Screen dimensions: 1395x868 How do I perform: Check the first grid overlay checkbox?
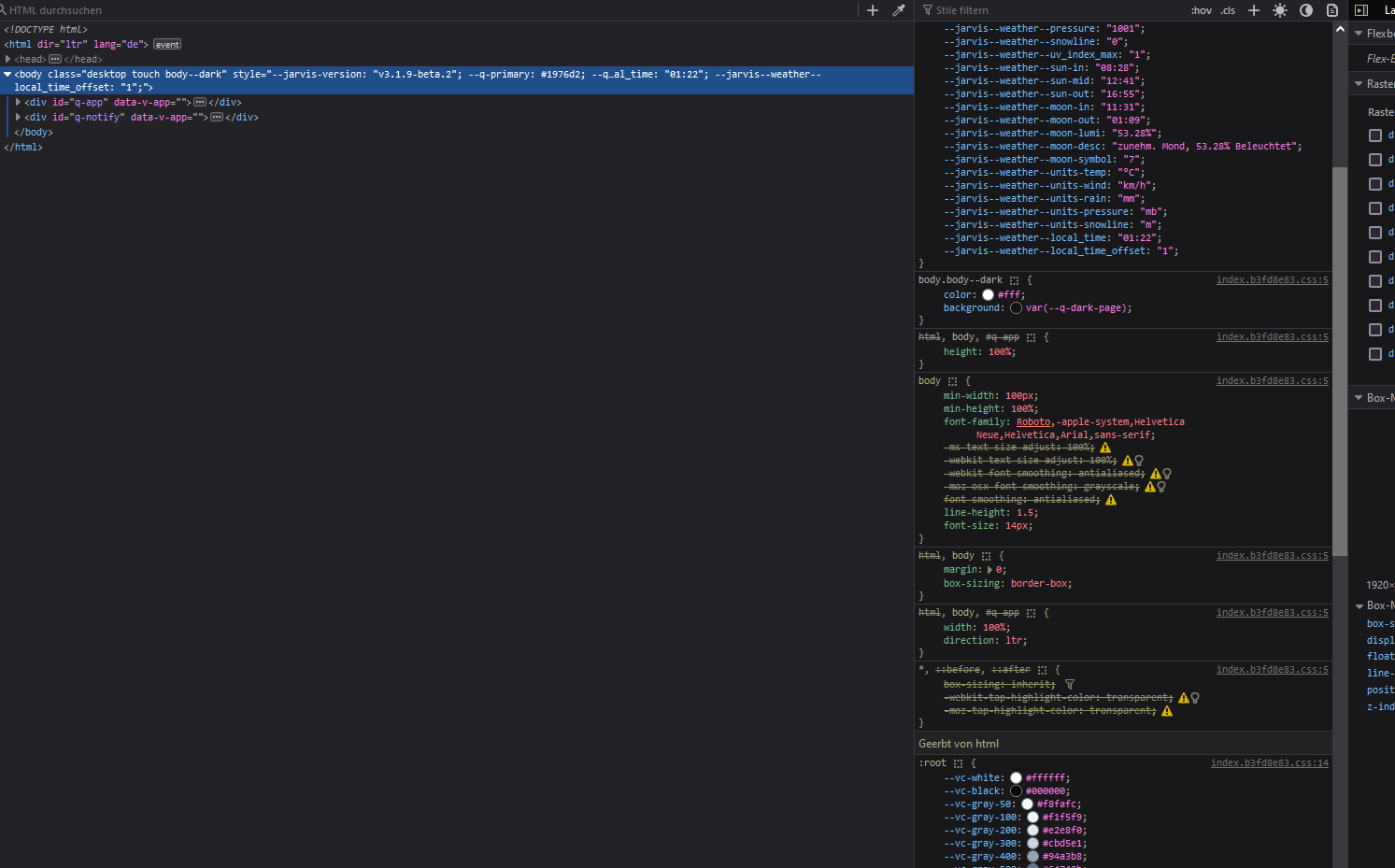pos(1374,135)
